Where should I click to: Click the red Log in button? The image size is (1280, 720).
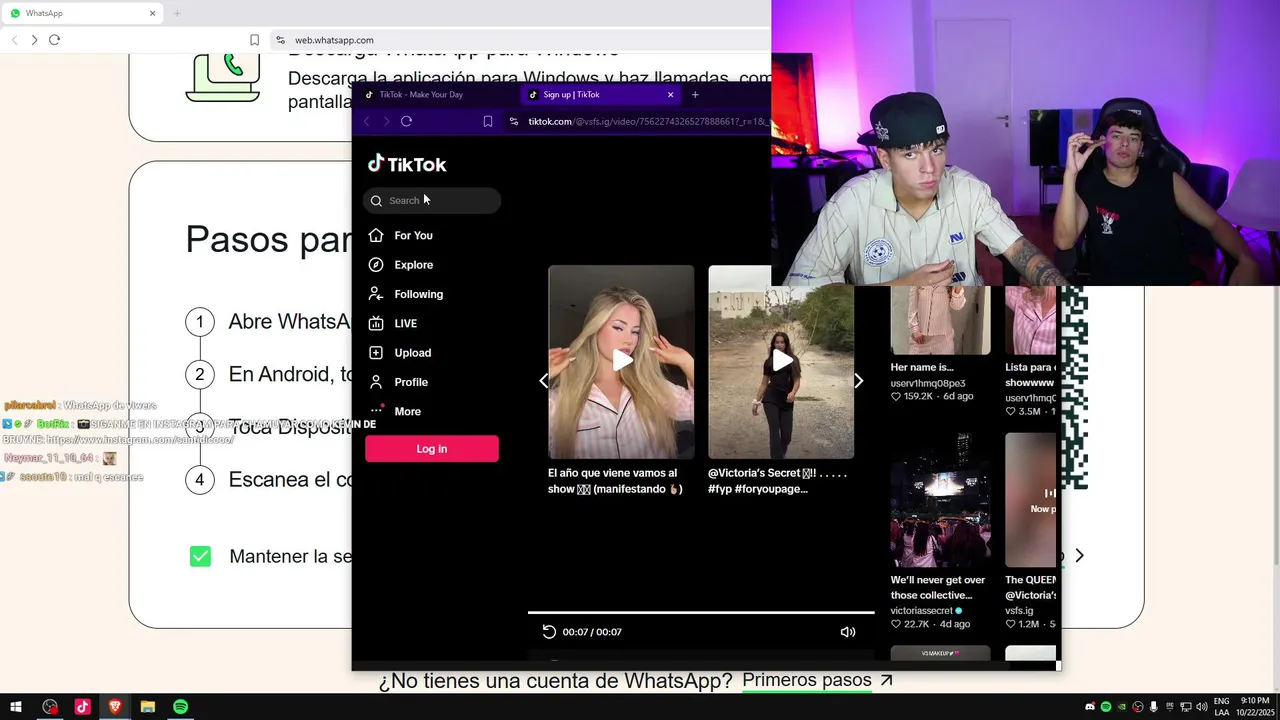pyautogui.click(x=432, y=449)
